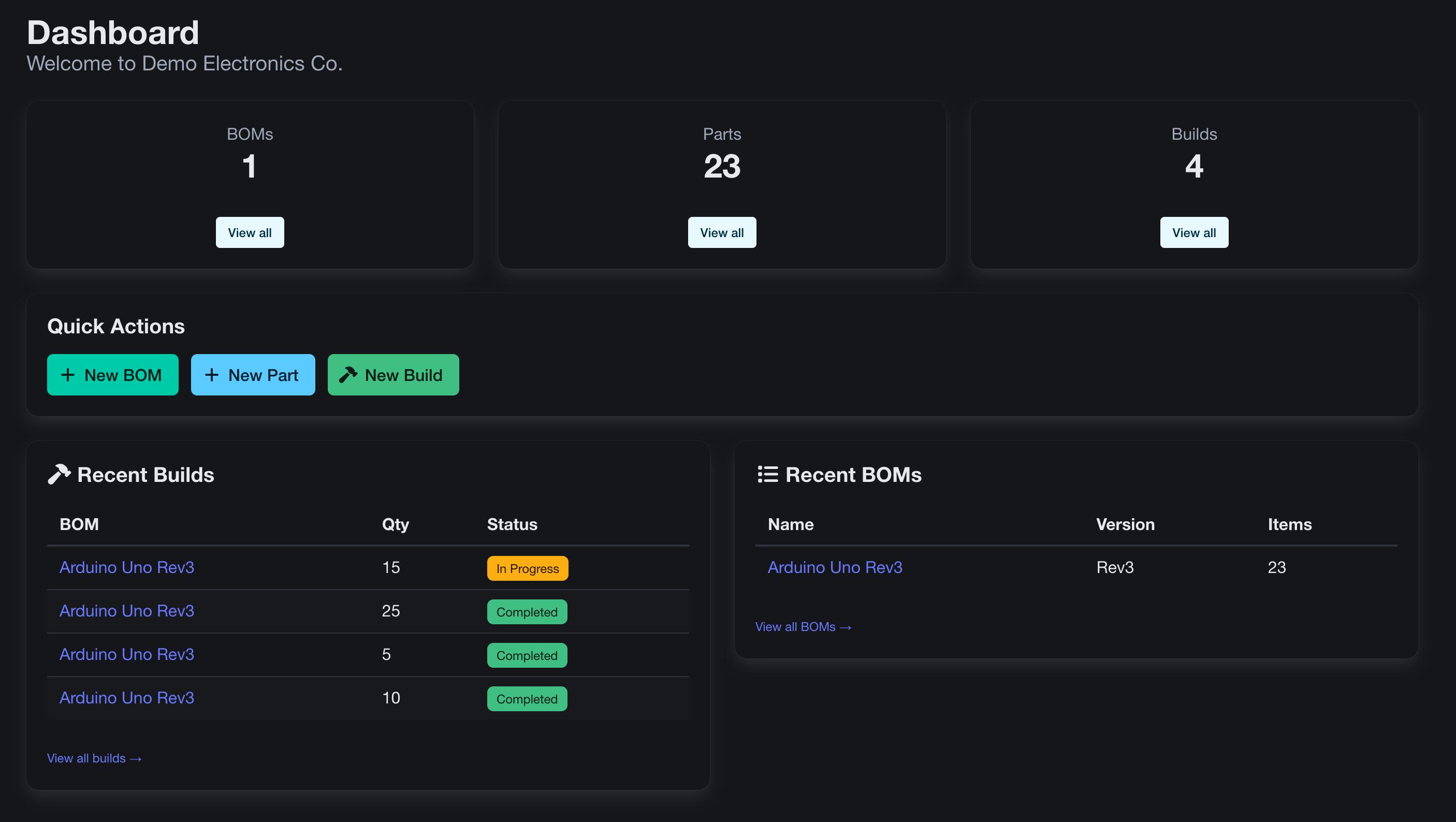Create a New BOM via Quick Actions

(112, 375)
